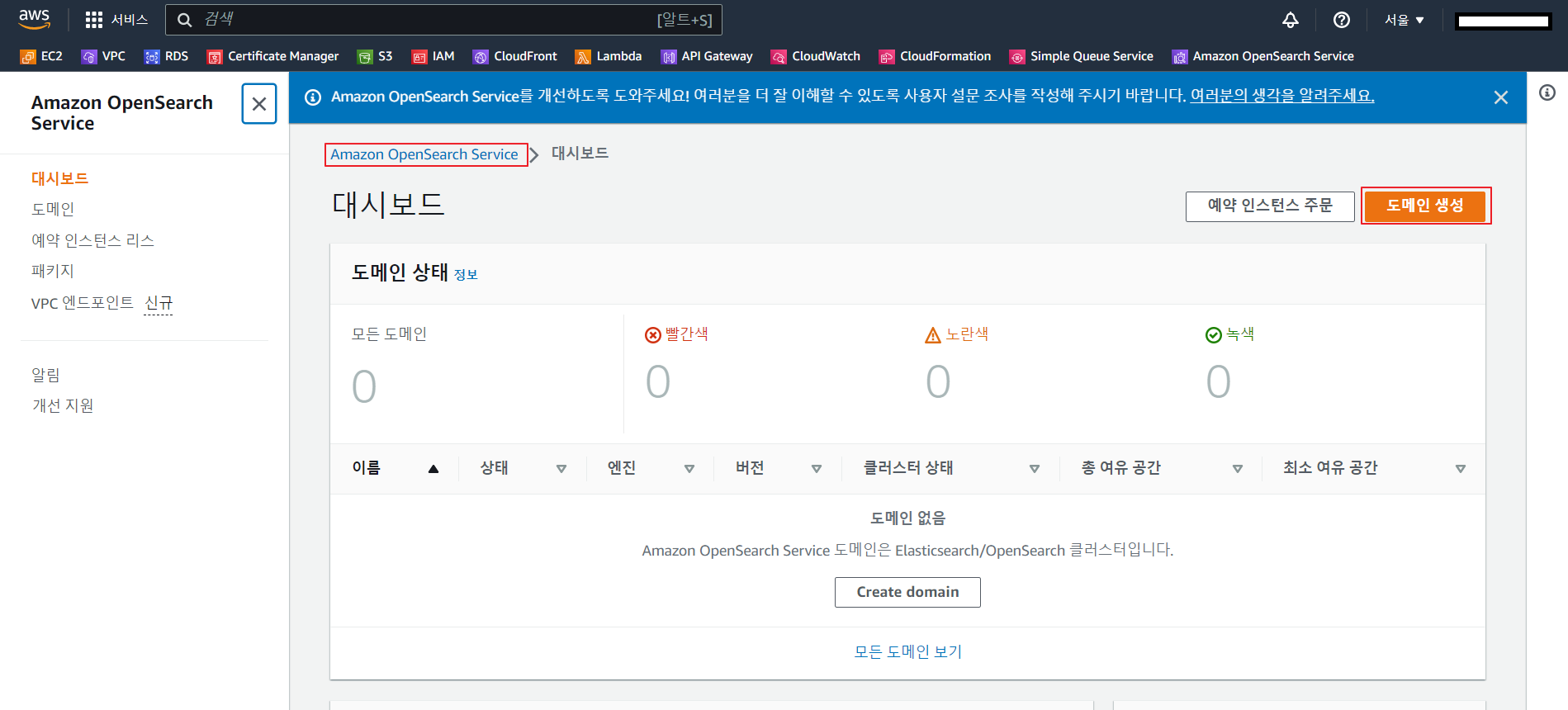Open CloudWatch shortcut

816,56
